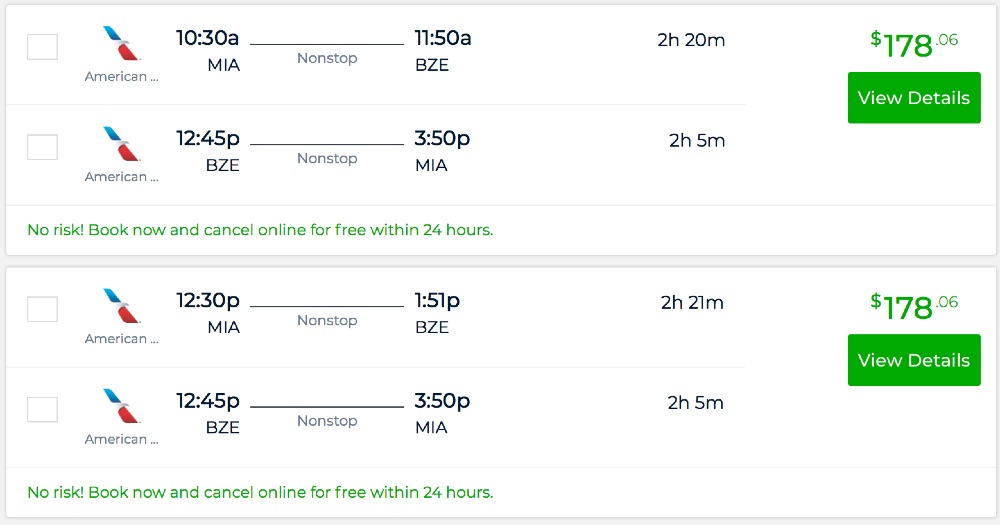Screen dimensions: 1000x525
Task: Click the $178.06 price on second itinerary
Action: tap(914, 306)
